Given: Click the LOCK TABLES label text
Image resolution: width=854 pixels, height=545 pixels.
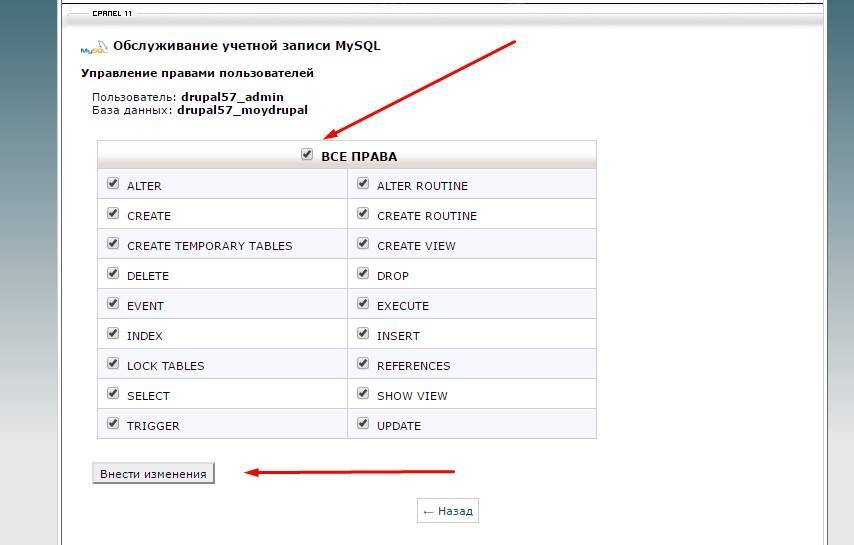Looking at the screenshot, I should [166, 366].
